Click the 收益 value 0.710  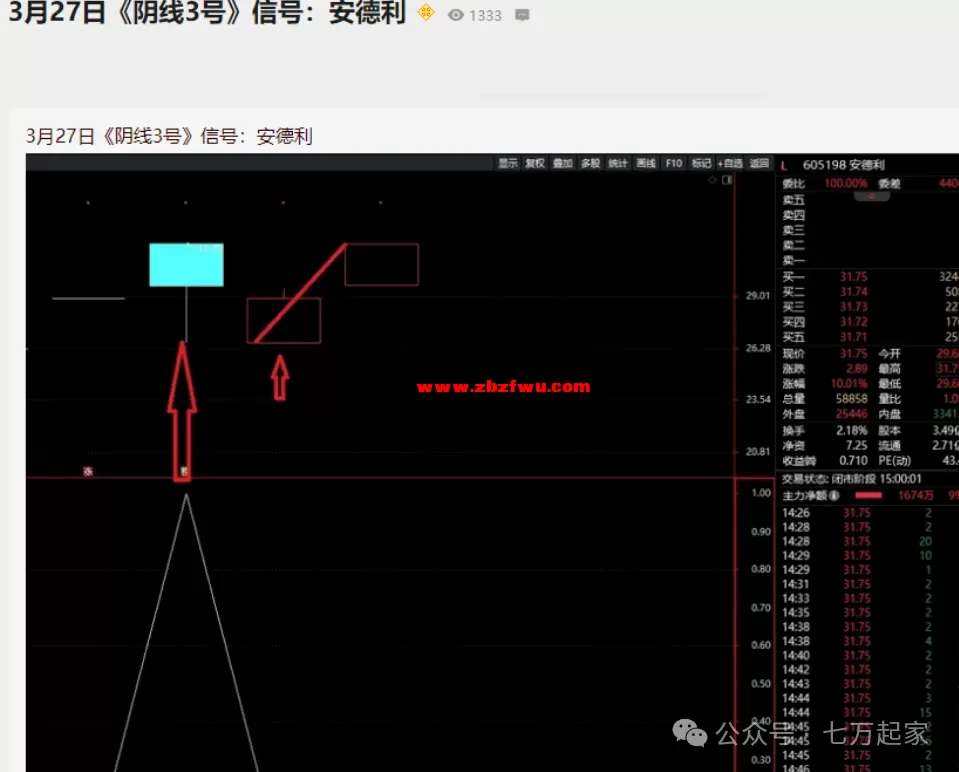[853, 461]
